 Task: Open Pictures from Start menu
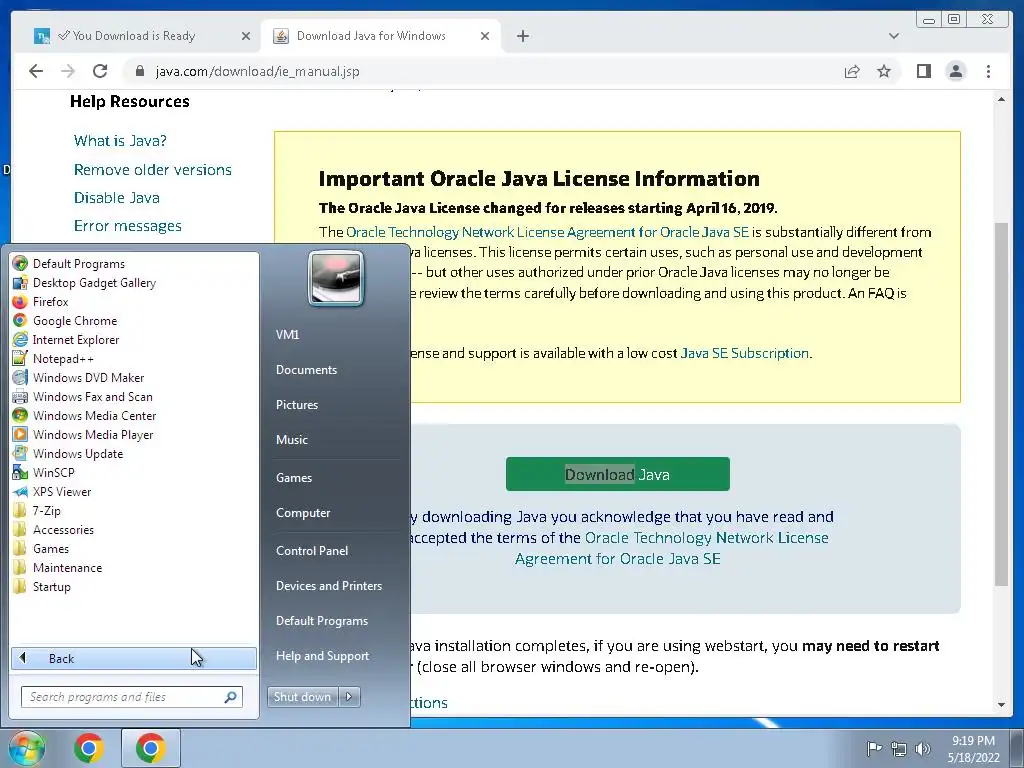click(x=297, y=405)
